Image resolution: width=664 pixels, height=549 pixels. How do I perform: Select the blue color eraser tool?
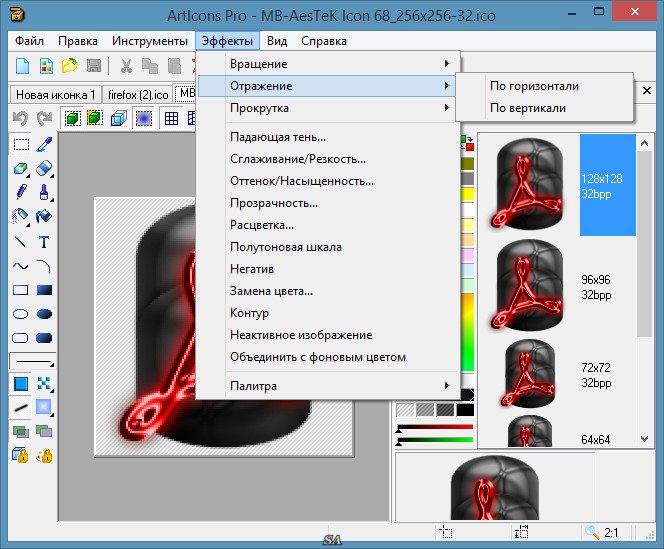point(44,169)
